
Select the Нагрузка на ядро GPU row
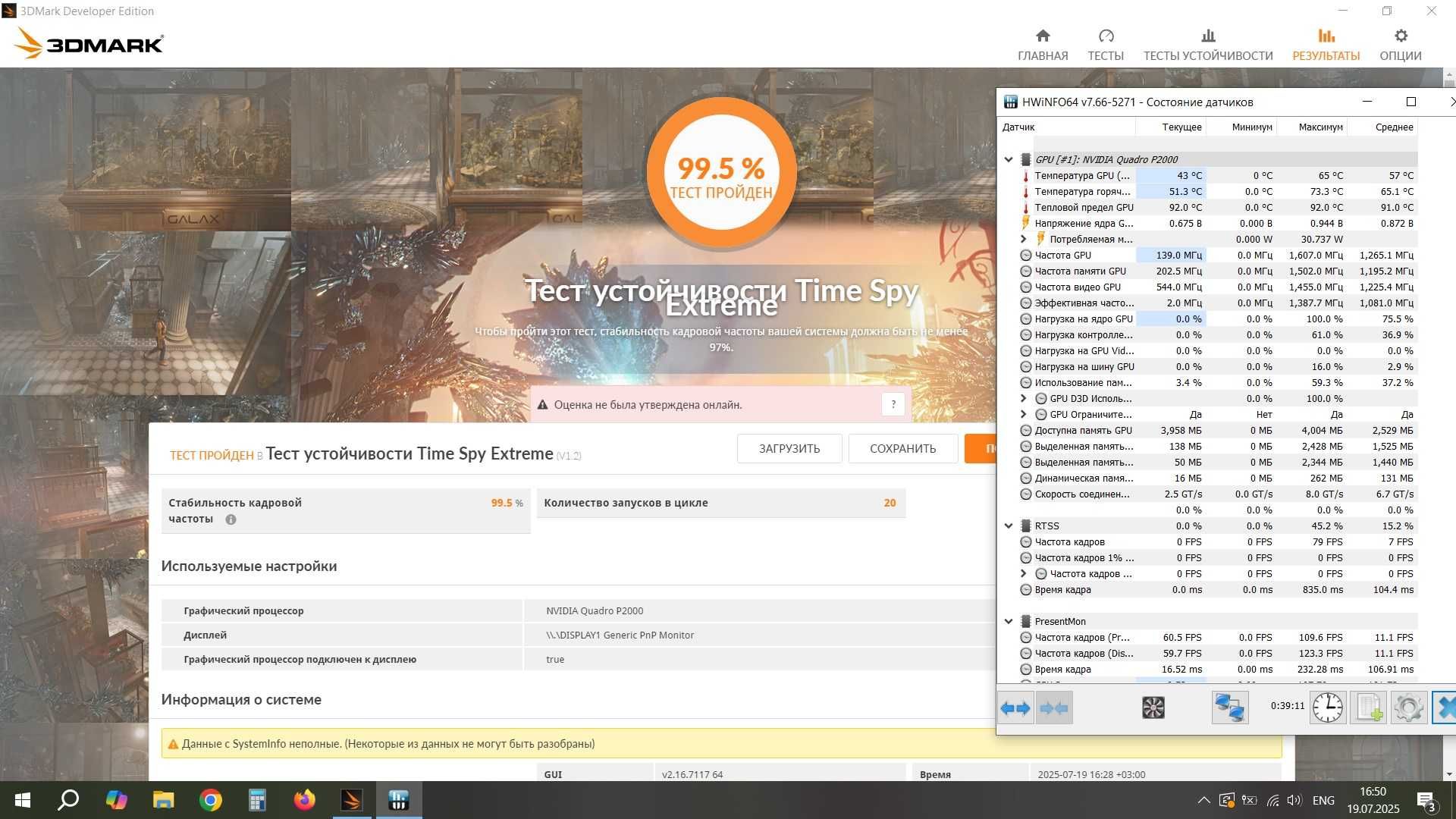pos(1218,318)
